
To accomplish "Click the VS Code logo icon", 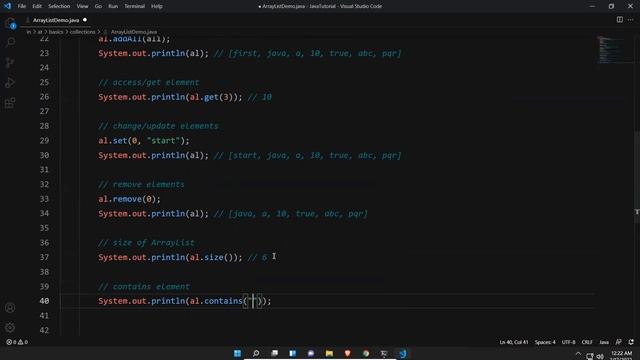I will tap(7, 6).
